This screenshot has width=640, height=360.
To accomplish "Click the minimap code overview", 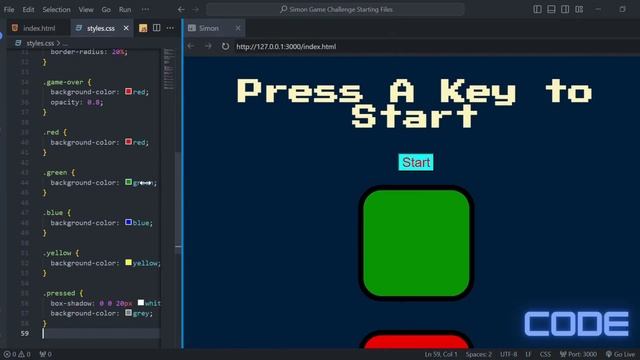I will [x=169, y=69].
